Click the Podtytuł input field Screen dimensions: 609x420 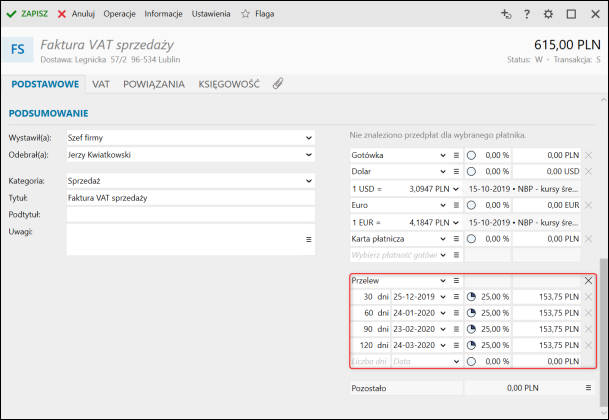(190, 214)
